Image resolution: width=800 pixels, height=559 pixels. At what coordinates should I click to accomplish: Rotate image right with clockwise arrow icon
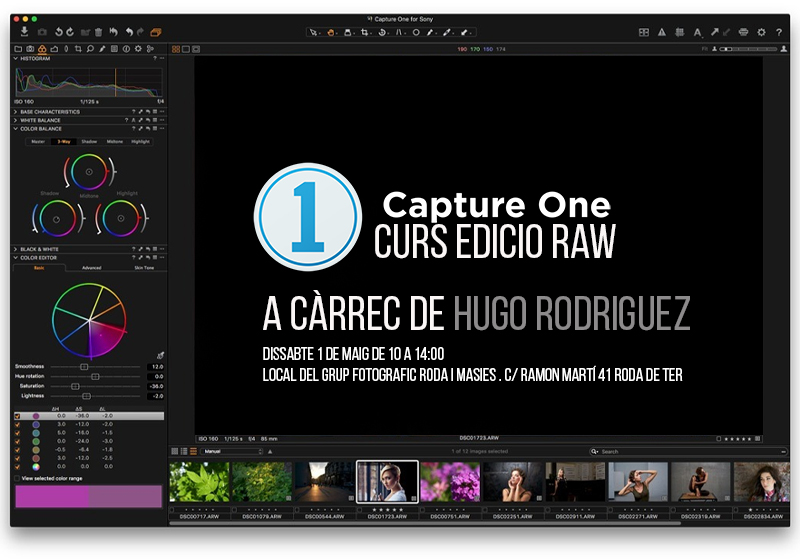70,32
